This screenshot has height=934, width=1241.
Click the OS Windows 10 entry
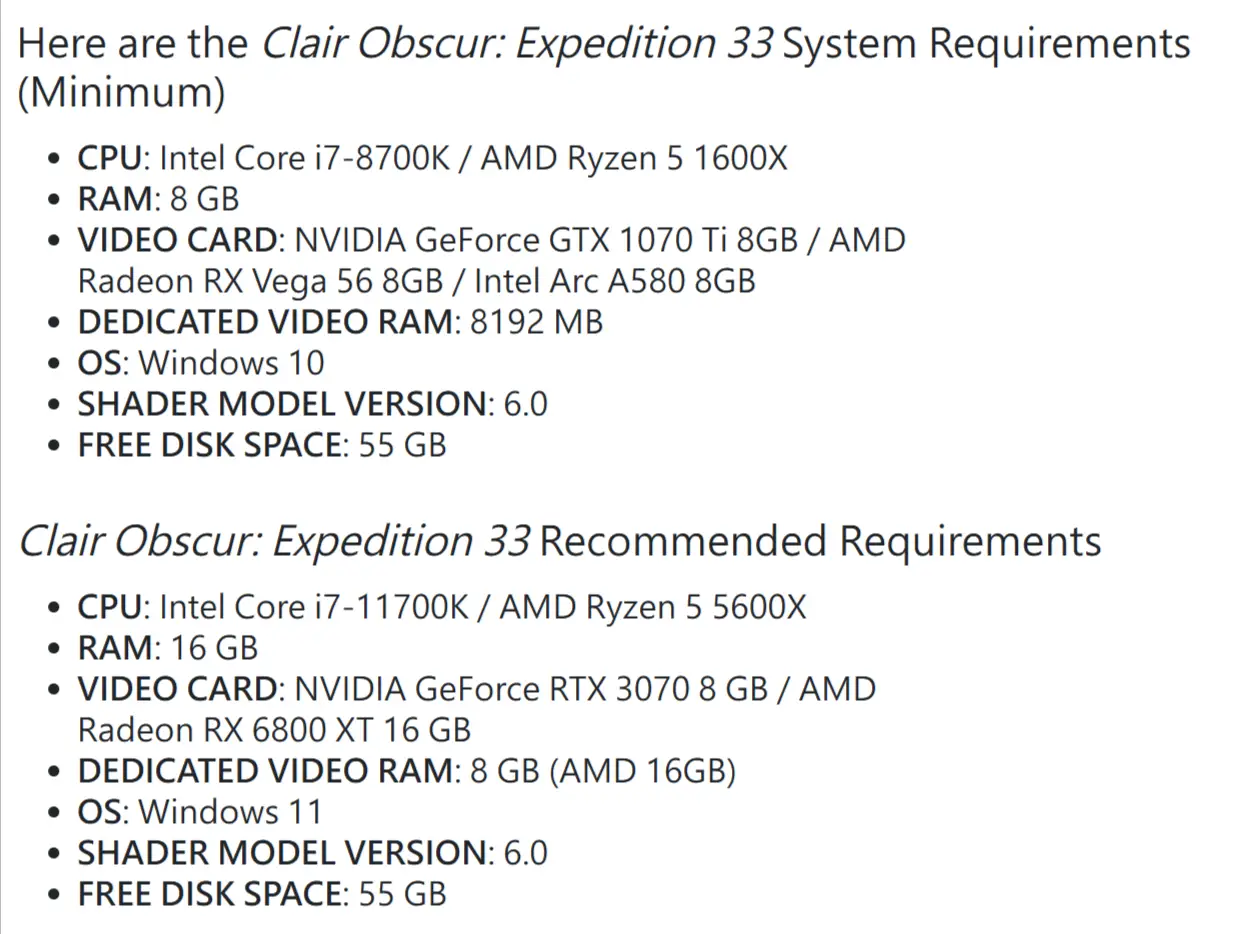[x=200, y=363]
